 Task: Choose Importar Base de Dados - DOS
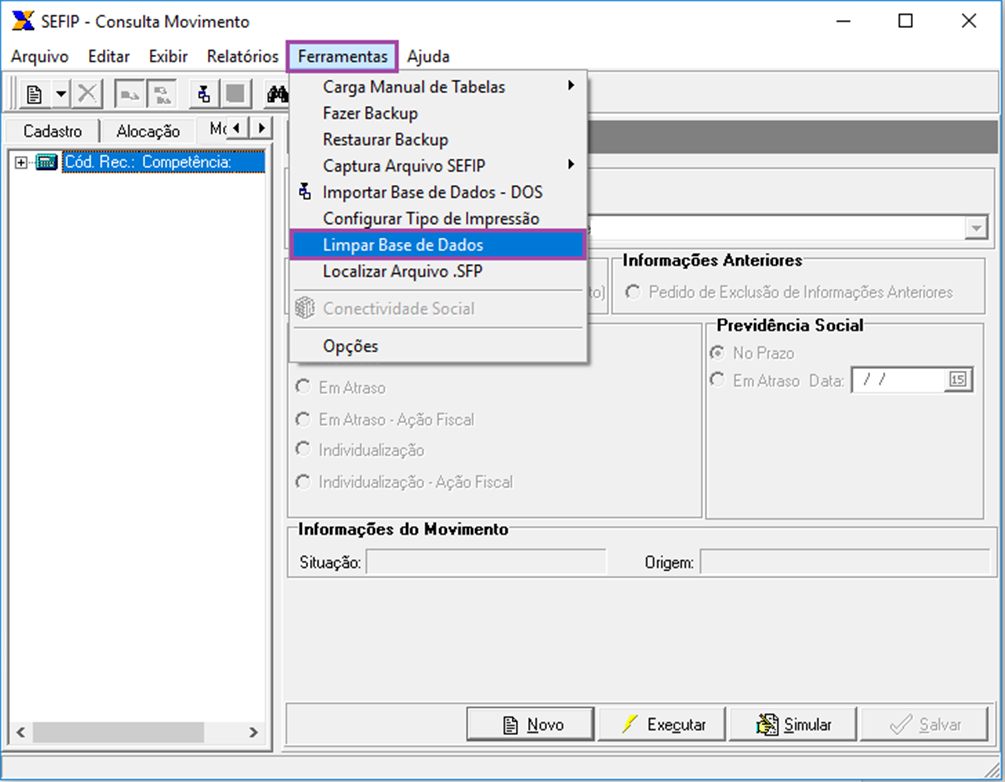pos(438,192)
